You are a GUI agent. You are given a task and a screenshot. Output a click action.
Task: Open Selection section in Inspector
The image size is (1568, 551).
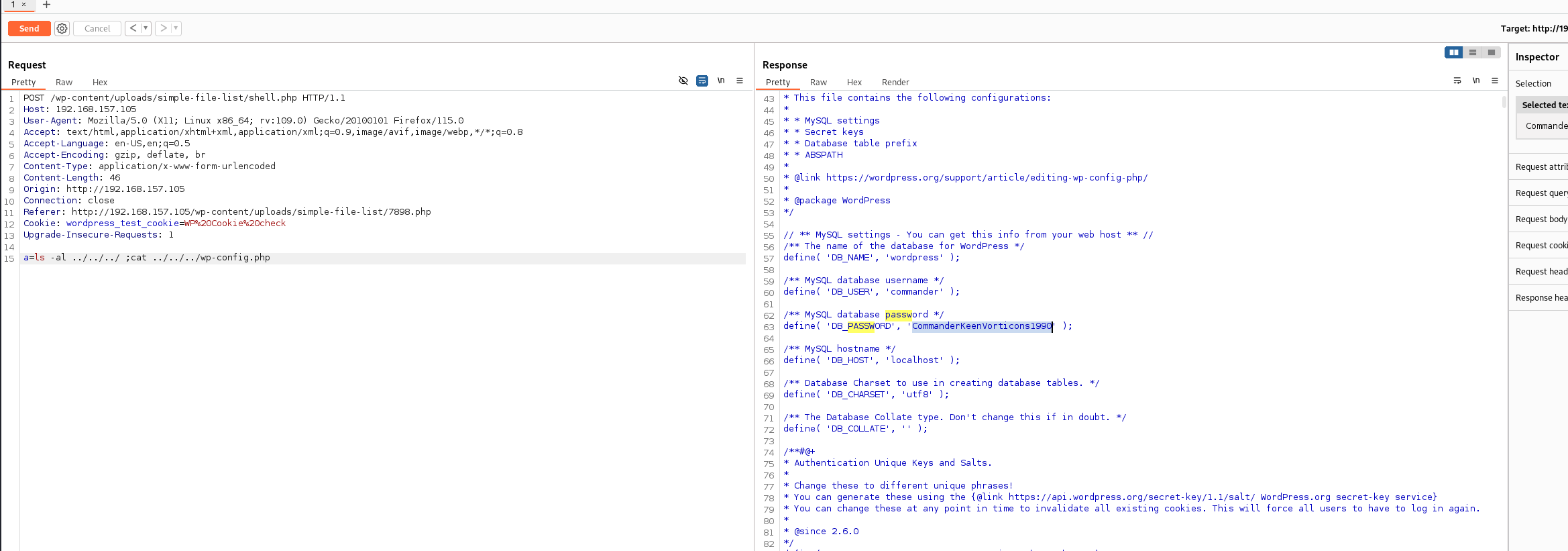[1533, 83]
